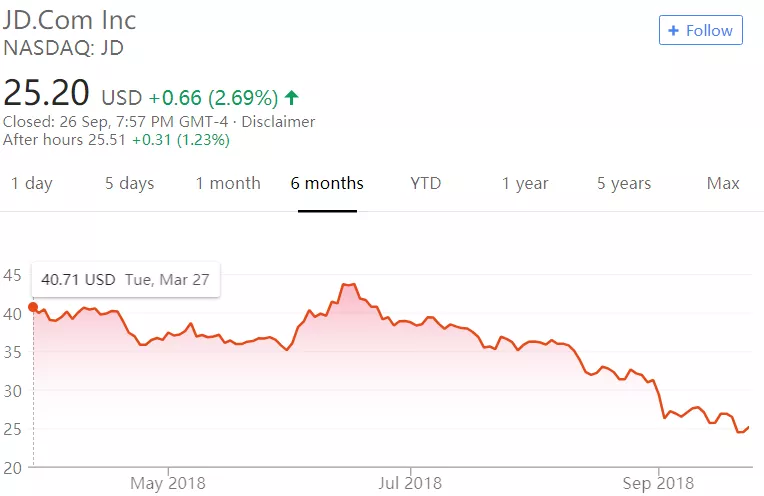Screen dimensions: 764x496
Task: Open the Max range tab
Action: 723,184
